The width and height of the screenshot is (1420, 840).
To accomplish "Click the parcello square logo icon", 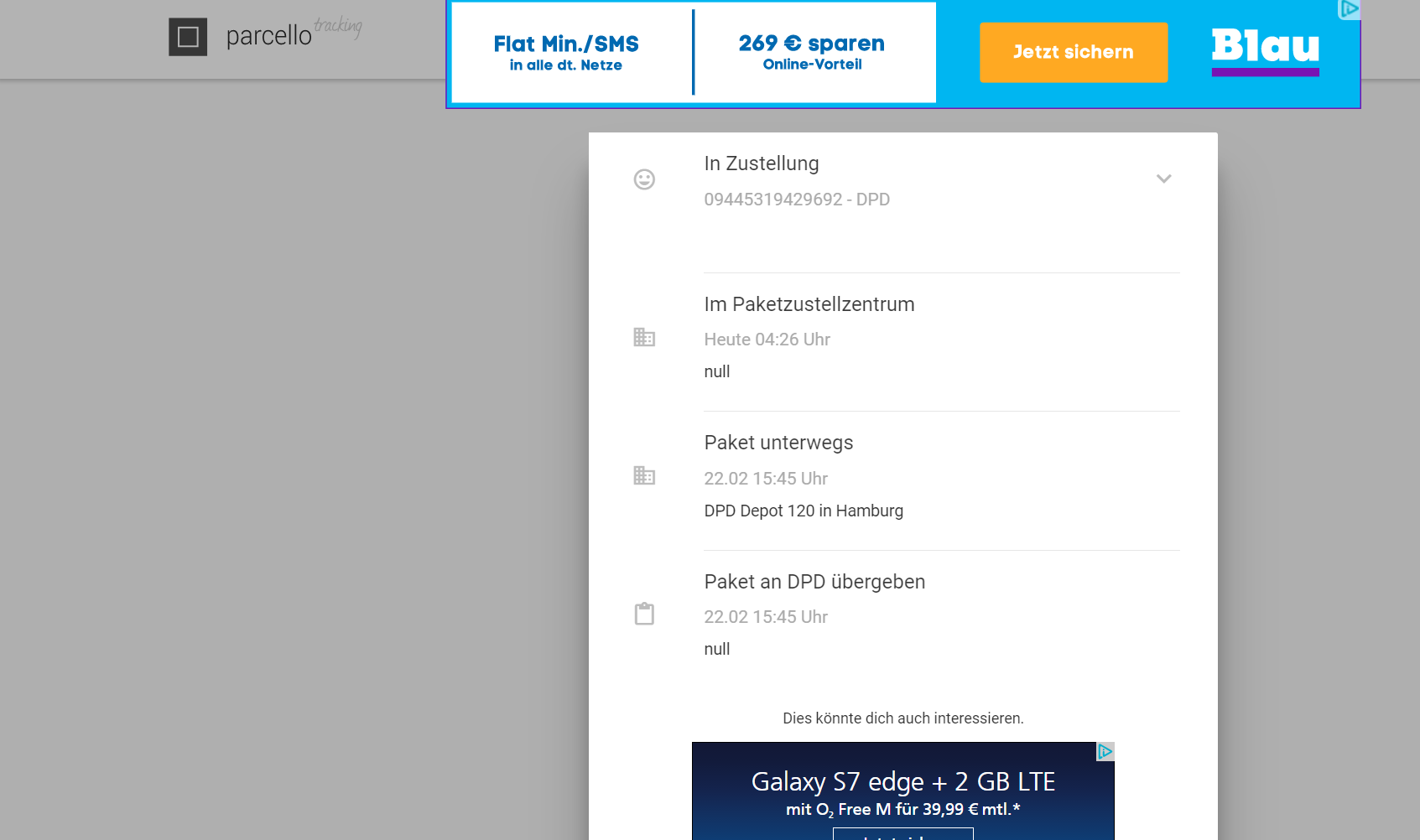I will coord(189,37).
